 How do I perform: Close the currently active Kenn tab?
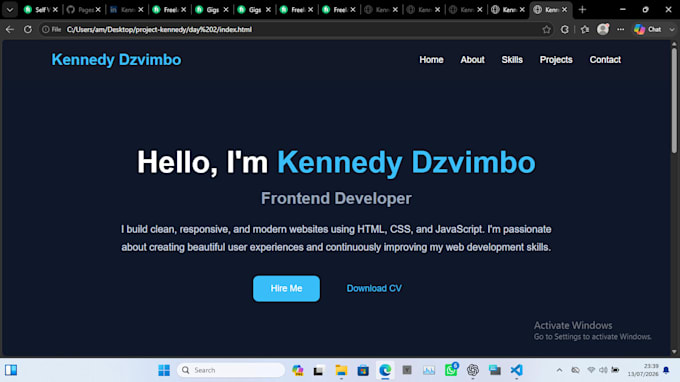tap(564, 10)
